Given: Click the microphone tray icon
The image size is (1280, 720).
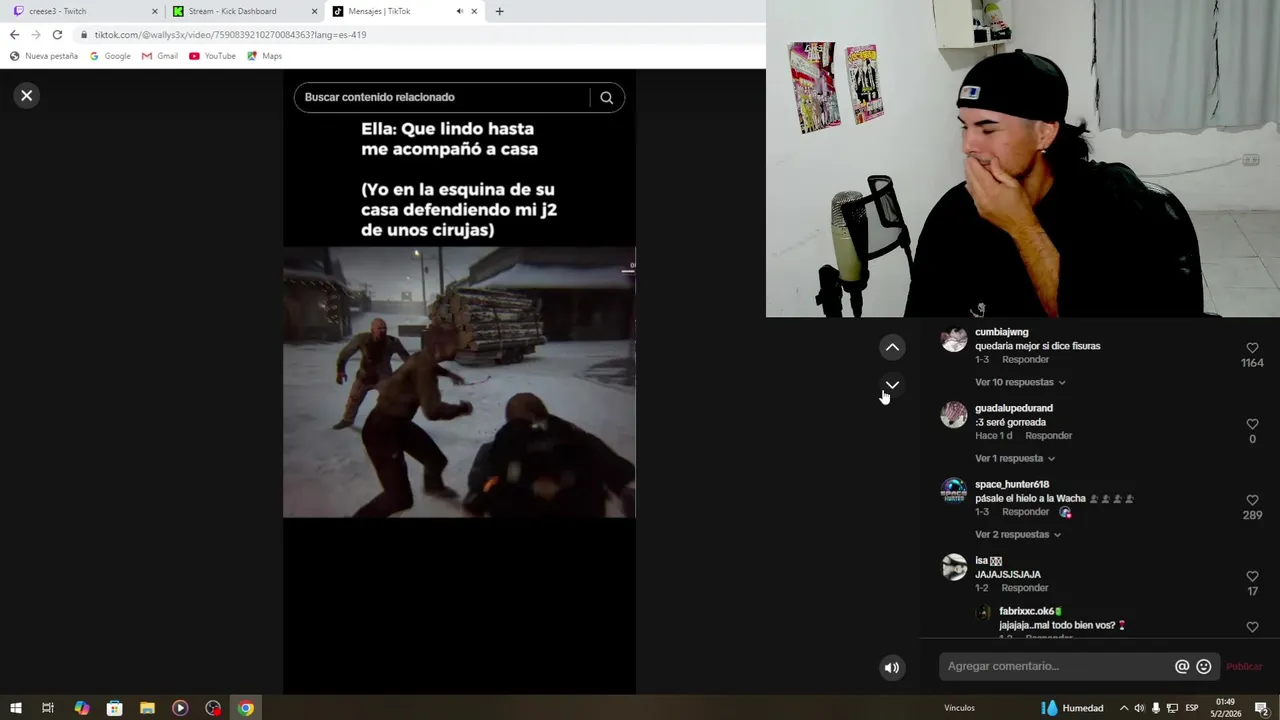Looking at the screenshot, I should [x=1156, y=708].
